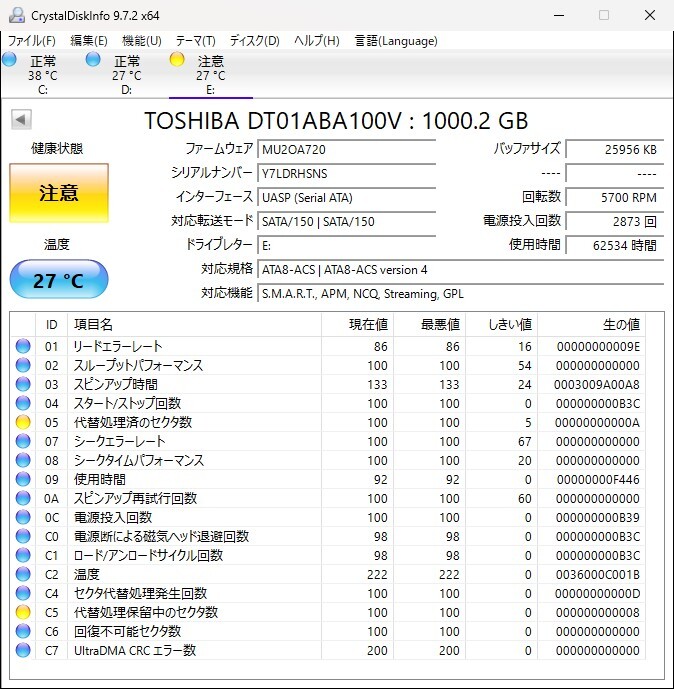Click the power-on hours value 62534 時間
The width and height of the screenshot is (674, 689).
615,246
